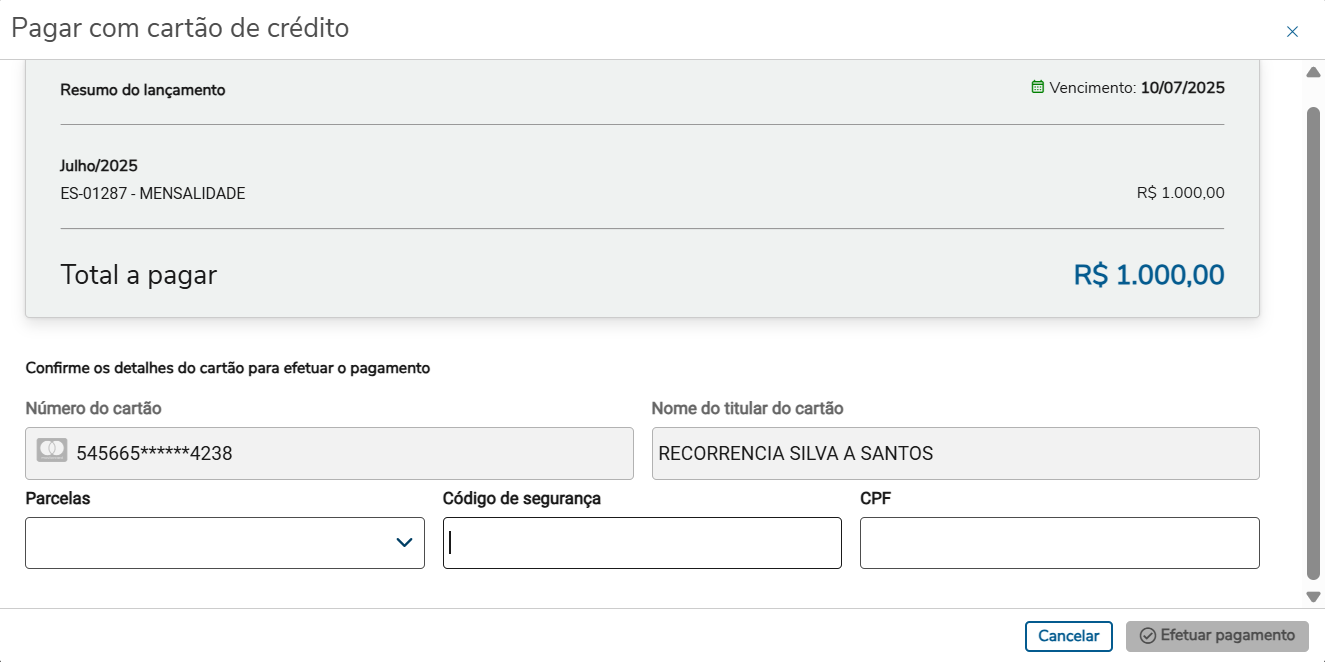Screen dimensions: 1325x662
Task: Click the due date 10/07/2025
Action: (x=1182, y=88)
